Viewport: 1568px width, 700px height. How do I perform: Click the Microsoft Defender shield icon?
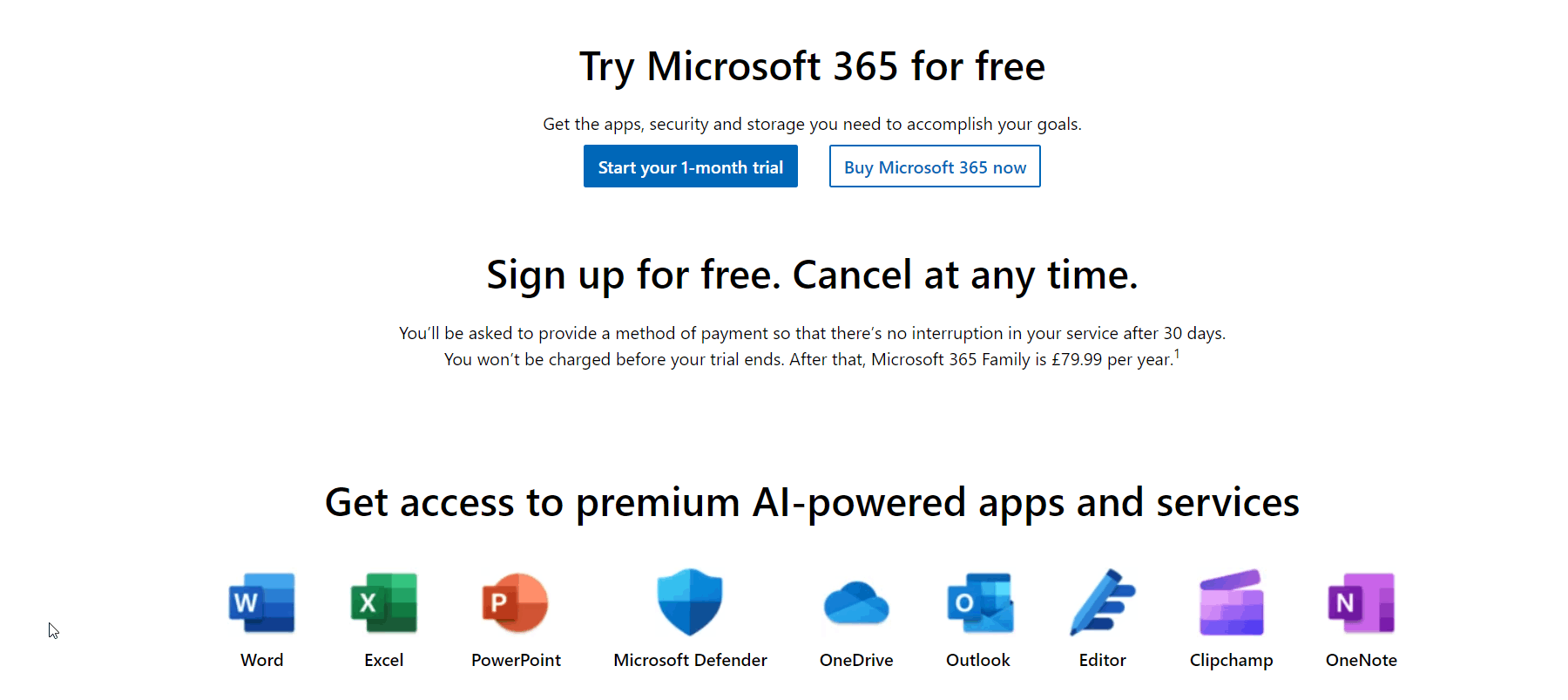tap(690, 602)
